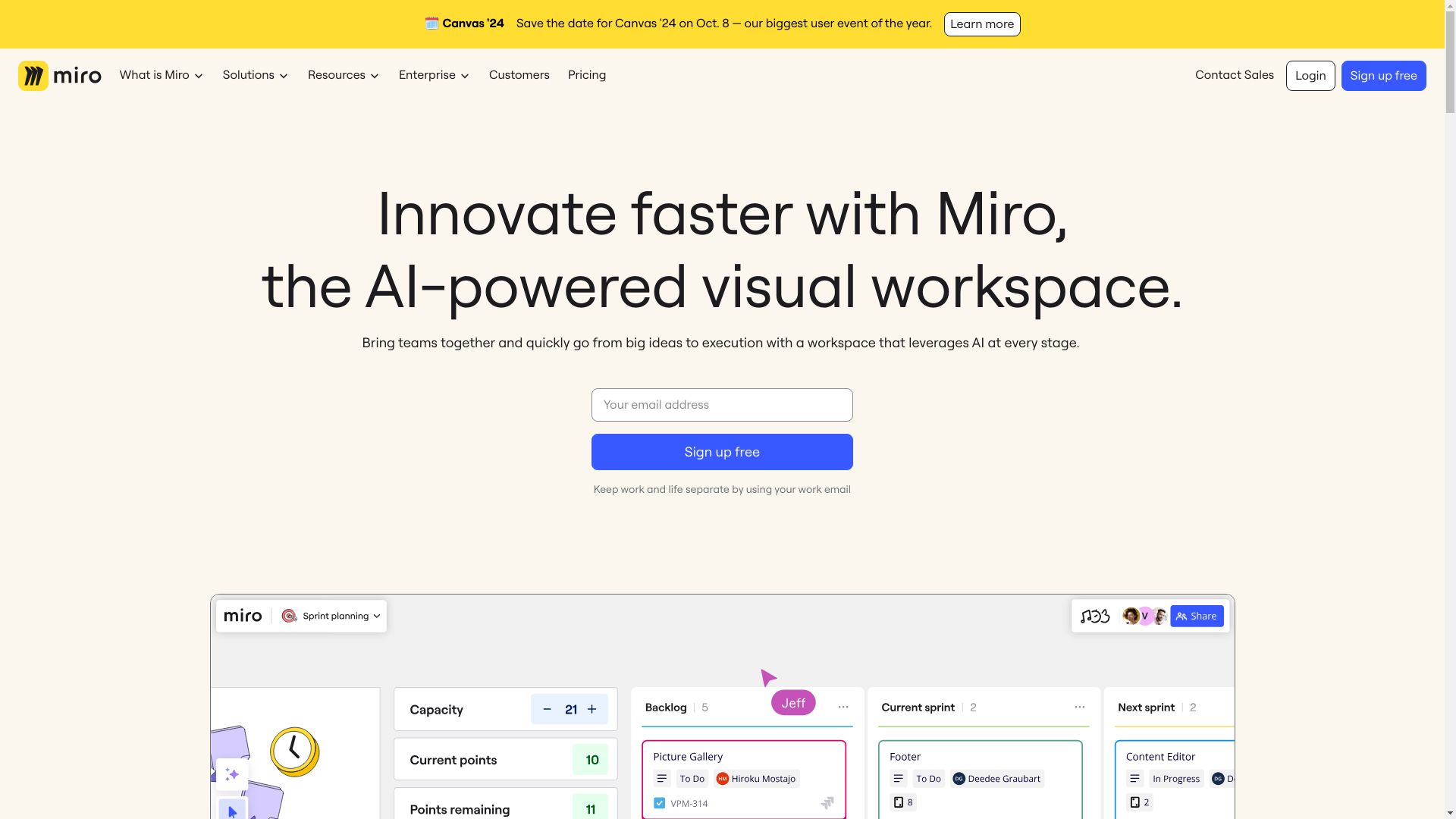
Task: Expand the Solutions dropdown menu
Action: tap(256, 75)
